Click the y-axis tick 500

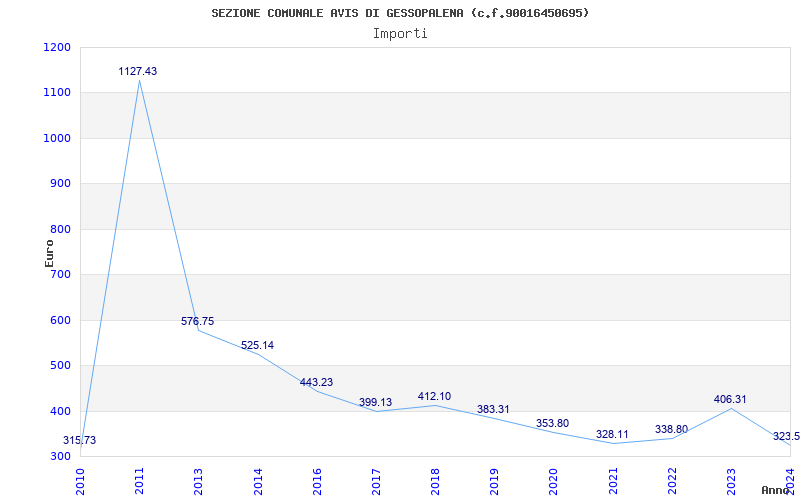60,366
